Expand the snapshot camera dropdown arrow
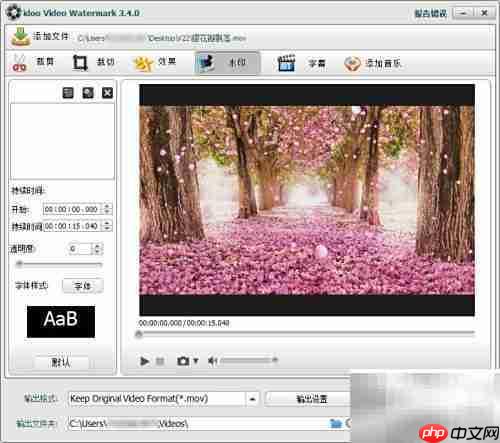The width and height of the screenshot is (500, 443). [x=196, y=361]
